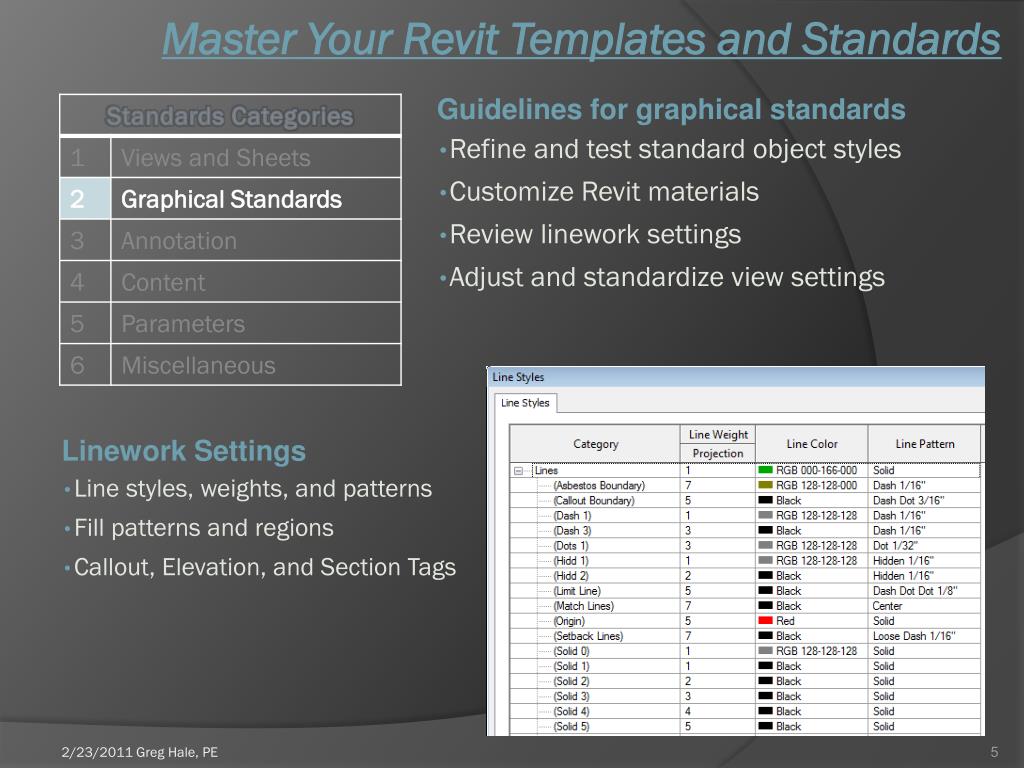This screenshot has height=768, width=1024.
Task: Select the (Limit Line) line style row
Action: pyautogui.click(x=745, y=590)
